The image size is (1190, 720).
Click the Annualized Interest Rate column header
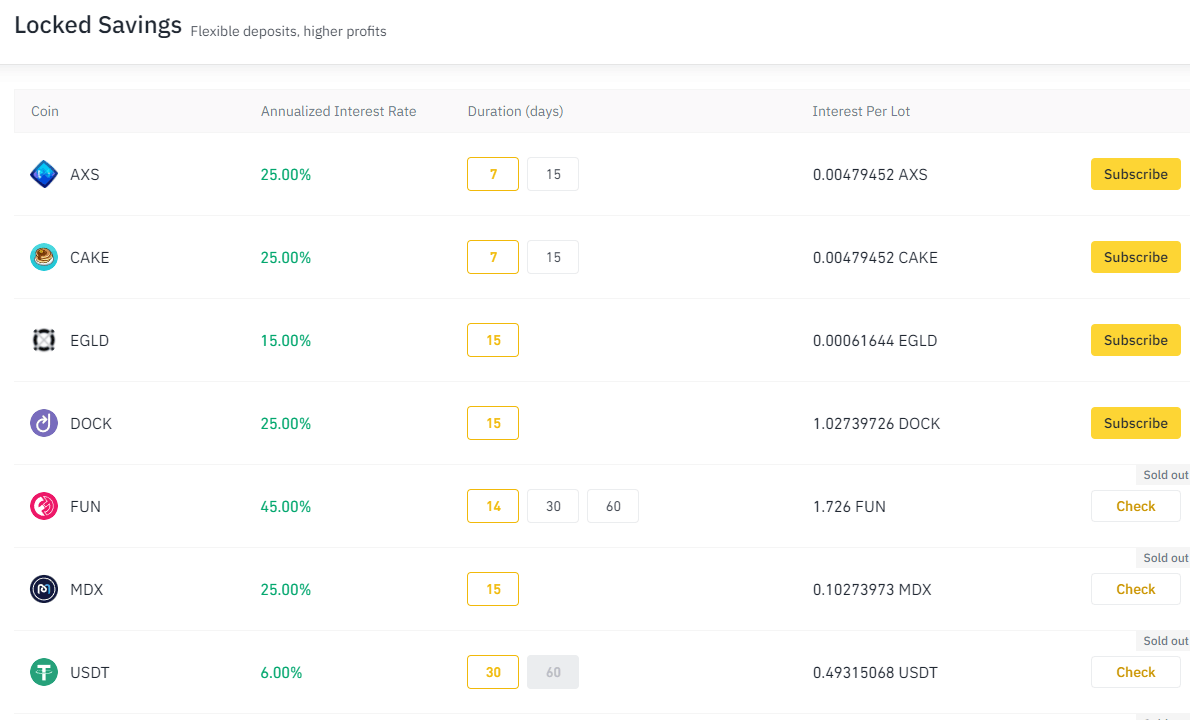[x=338, y=111]
